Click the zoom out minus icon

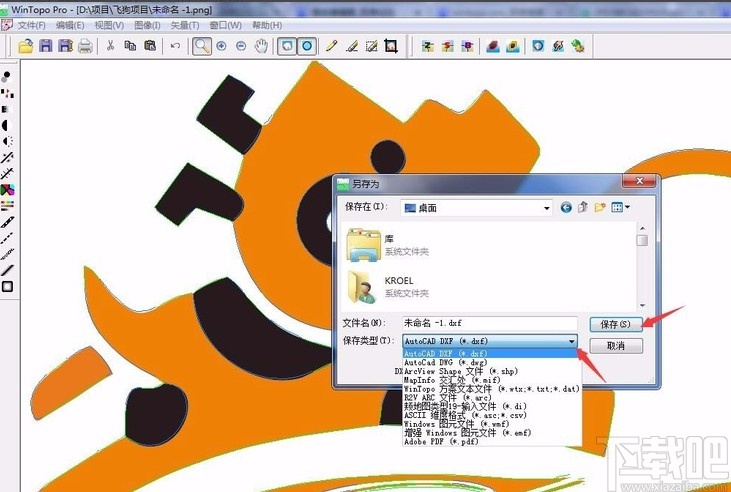(x=241, y=46)
